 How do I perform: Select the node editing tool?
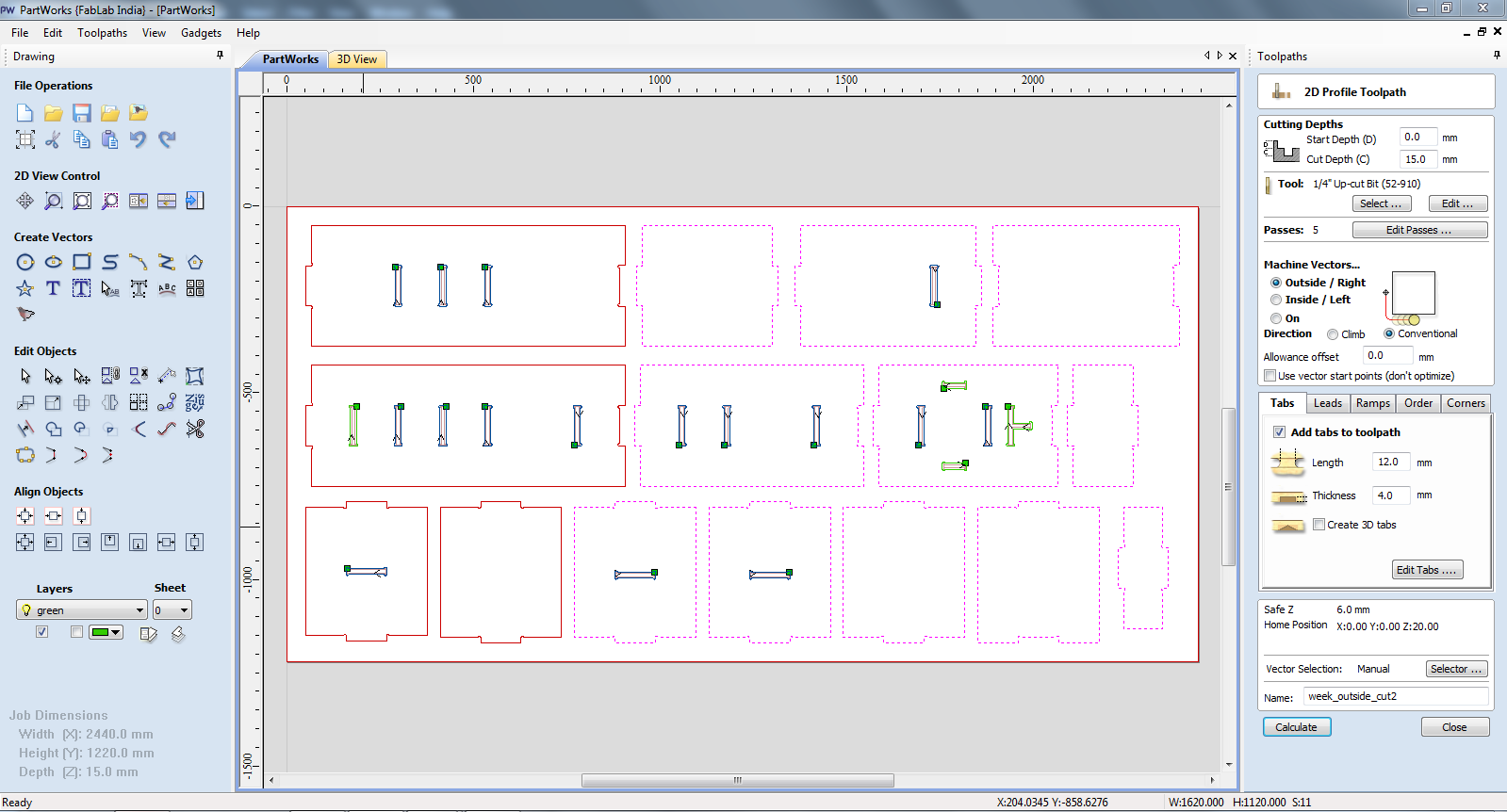54,376
